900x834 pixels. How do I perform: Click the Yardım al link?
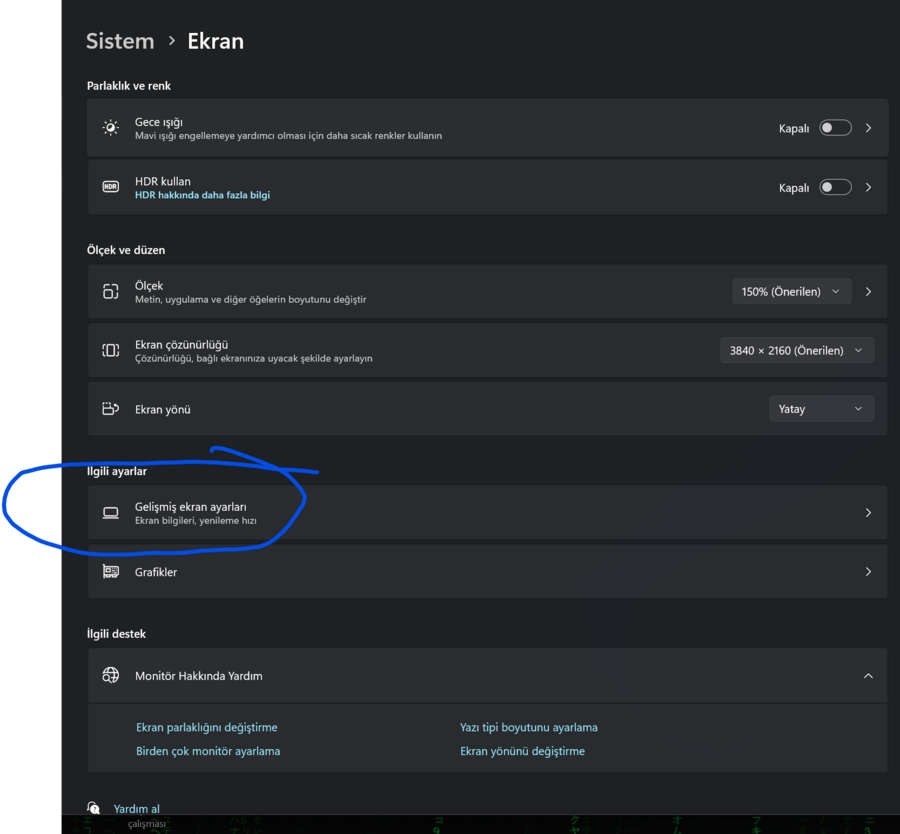tap(137, 809)
